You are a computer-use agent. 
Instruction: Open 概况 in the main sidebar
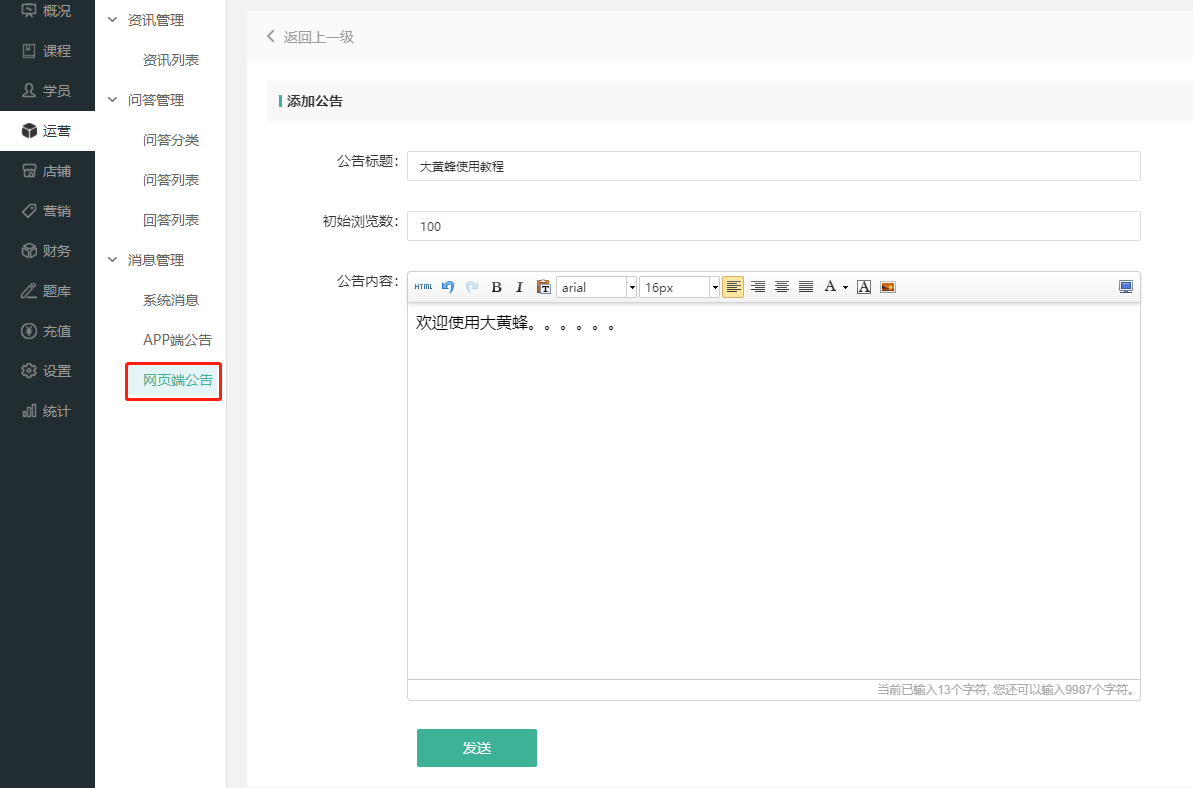pos(47,11)
